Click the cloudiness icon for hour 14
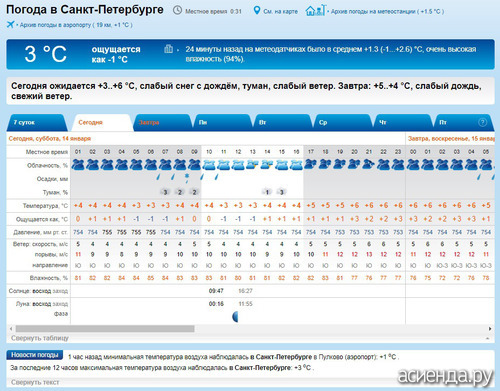 click(x=267, y=165)
